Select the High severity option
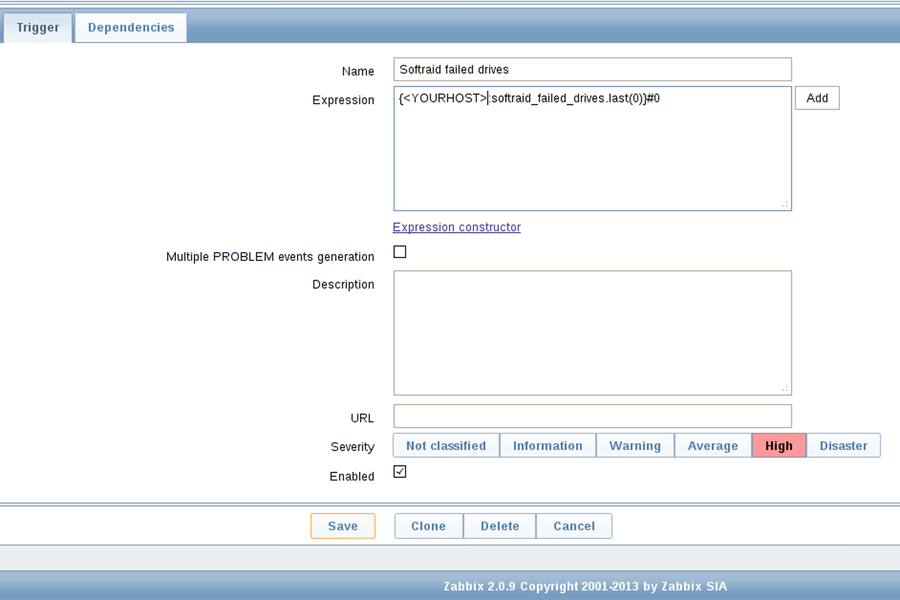Screen dimensions: 900x600 coord(778,446)
